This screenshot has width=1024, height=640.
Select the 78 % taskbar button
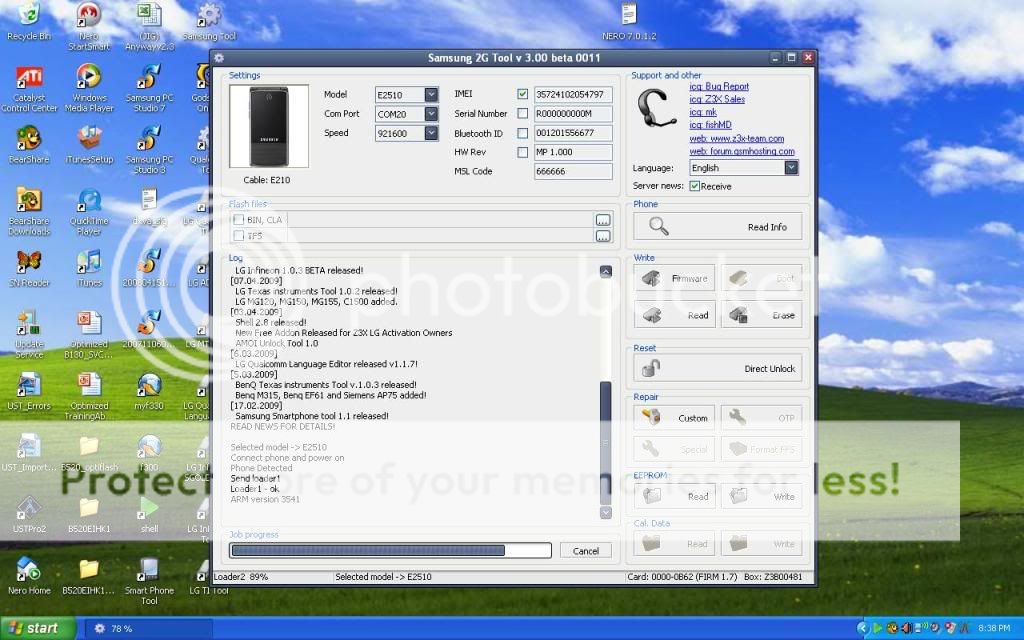[148, 628]
